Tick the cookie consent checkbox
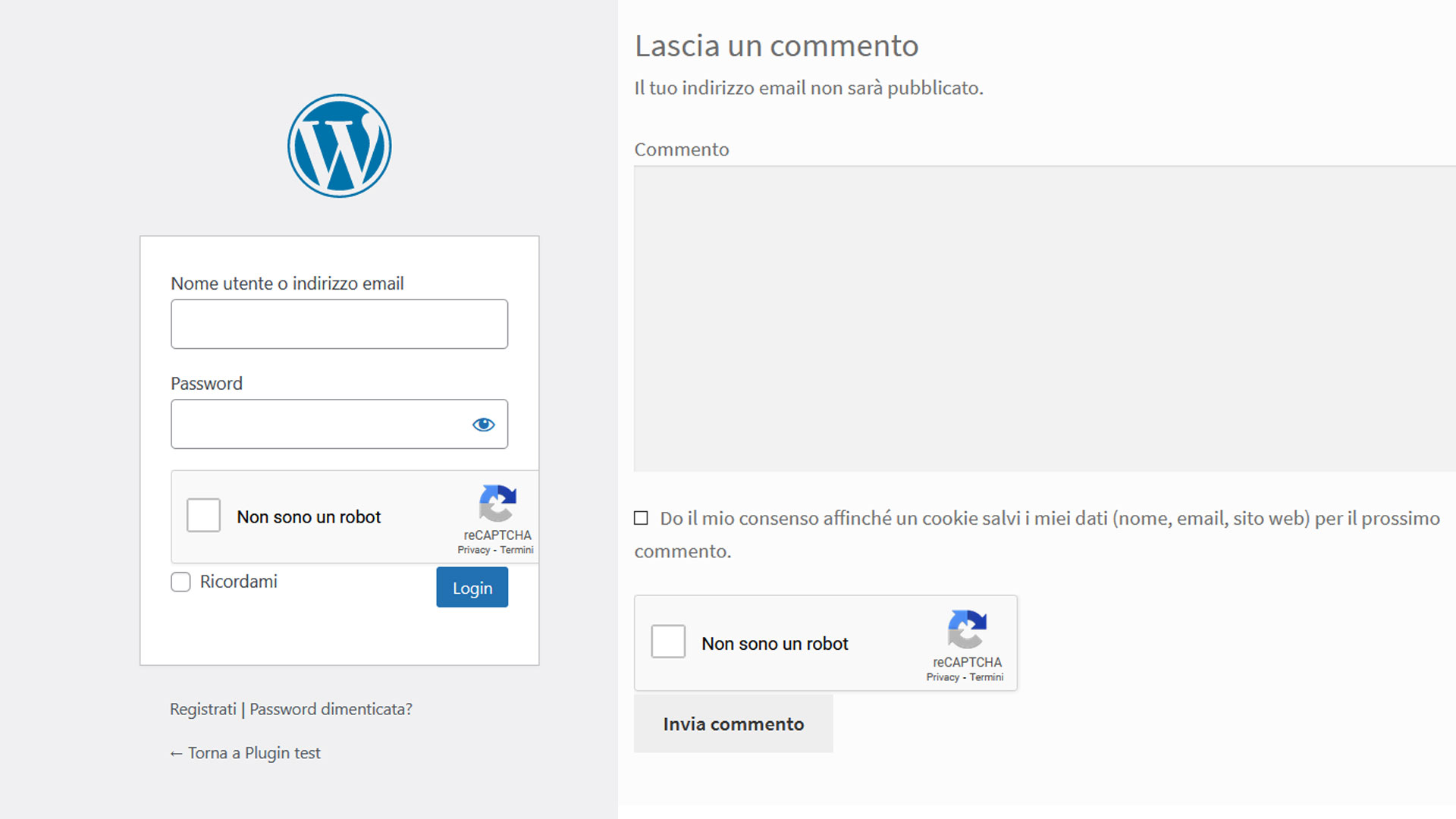This screenshot has width=1456, height=819. pyautogui.click(x=641, y=518)
